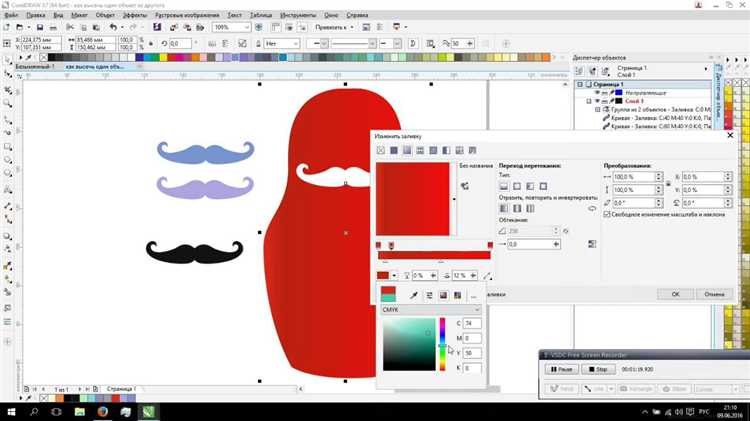The height and width of the screenshot is (421, 750).
Task: Select the No fill icon in the fill dialog
Action: [380, 150]
